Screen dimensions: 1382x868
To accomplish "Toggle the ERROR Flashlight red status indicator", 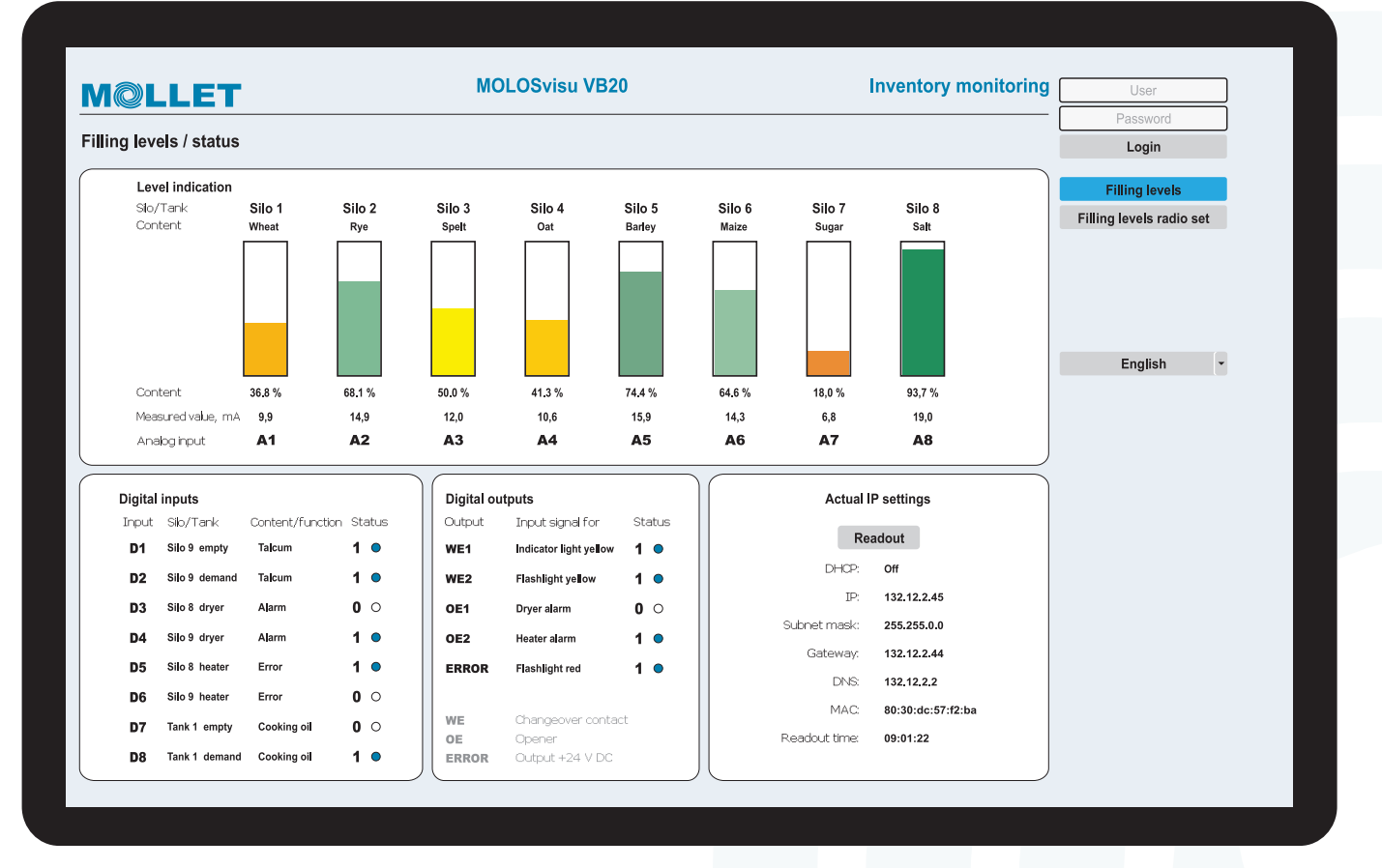I will coord(659,669).
